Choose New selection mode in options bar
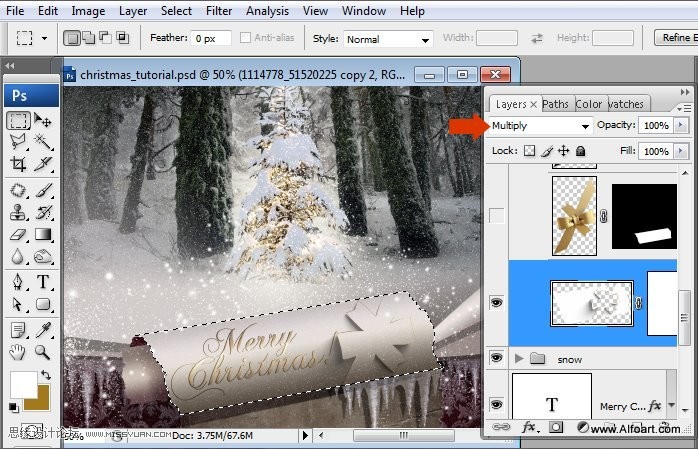698x449 pixels. point(71,38)
